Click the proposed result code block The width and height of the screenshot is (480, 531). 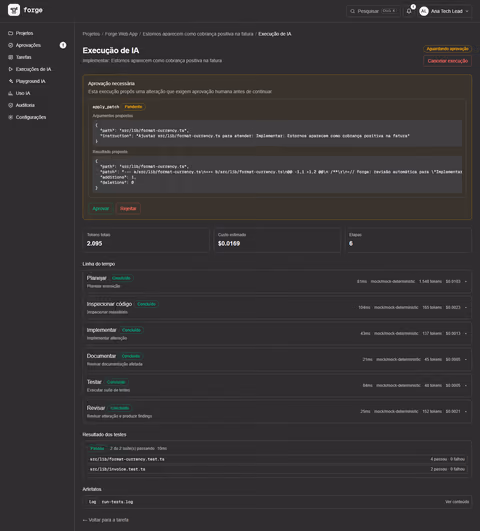coord(277,174)
